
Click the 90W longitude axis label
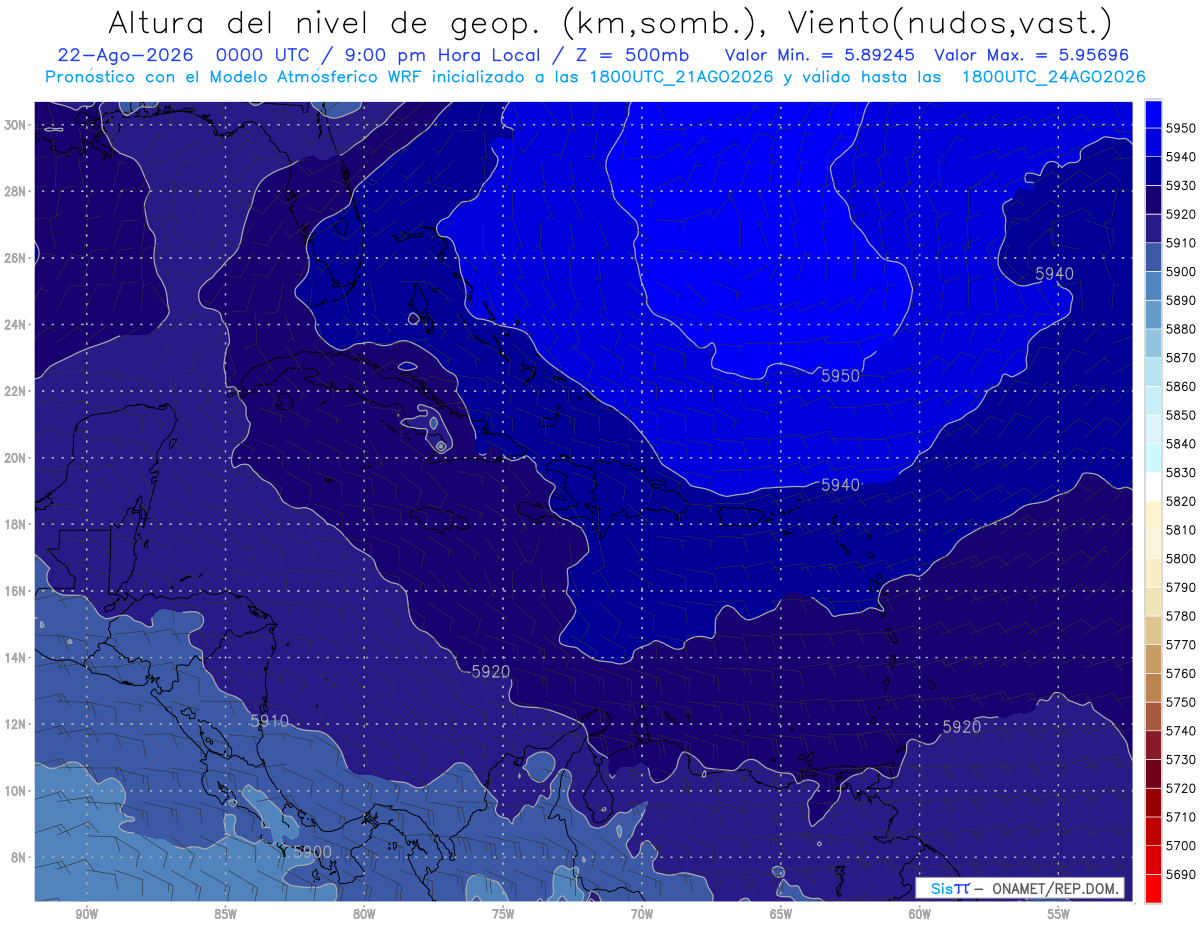click(86, 914)
